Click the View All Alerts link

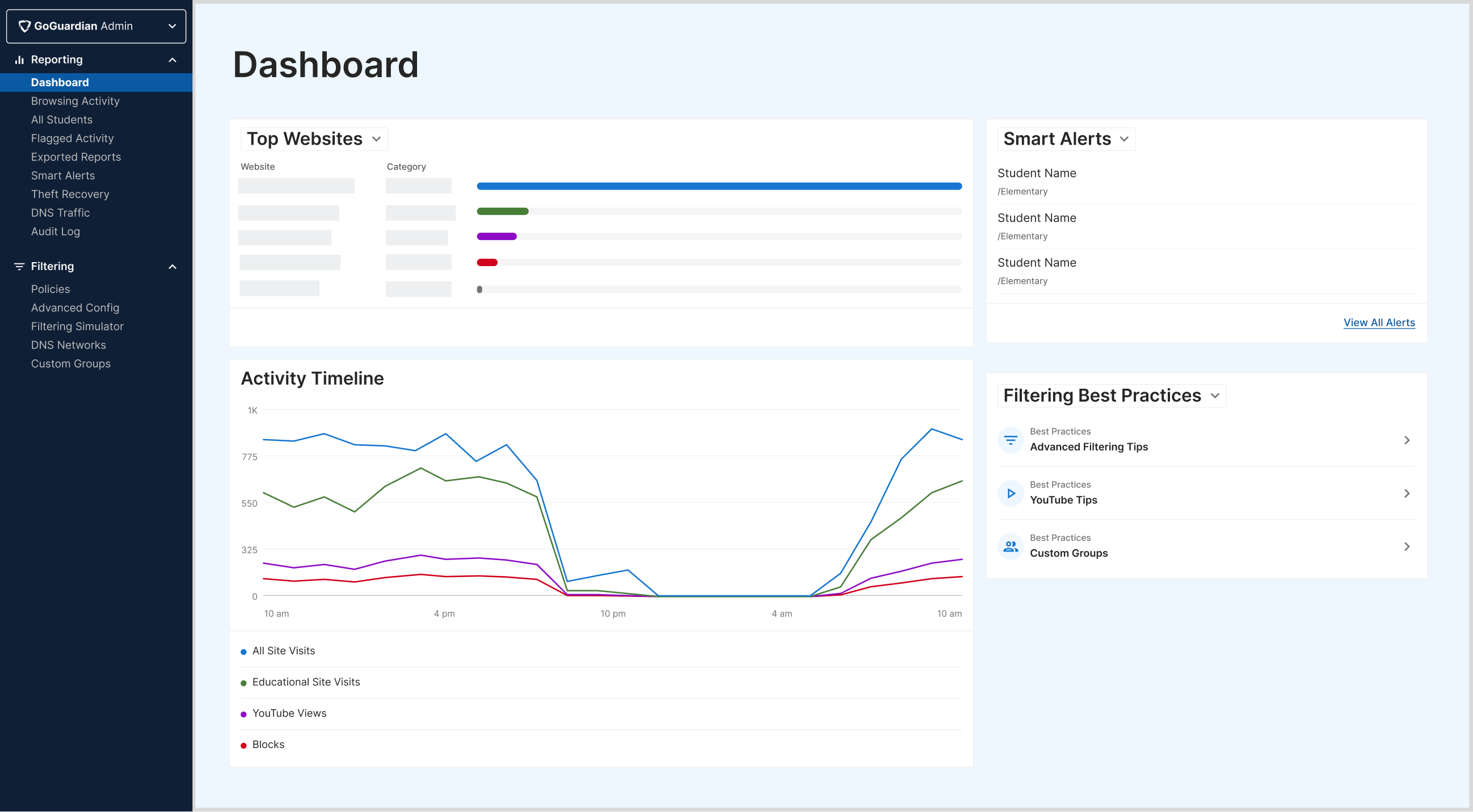click(x=1379, y=322)
